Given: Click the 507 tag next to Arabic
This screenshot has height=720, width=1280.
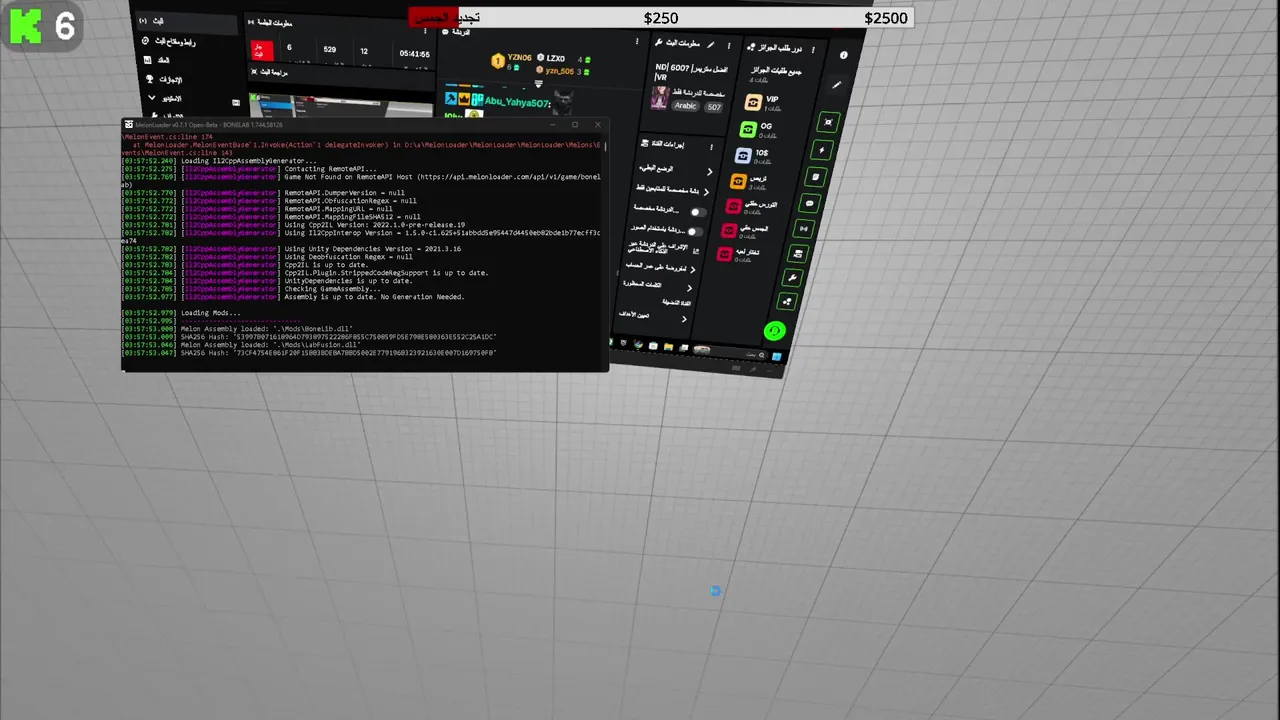Looking at the screenshot, I should (x=713, y=107).
